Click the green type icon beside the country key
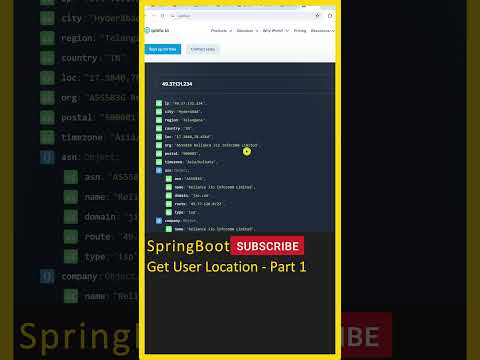The height and width of the screenshot is (360, 480). [159, 128]
